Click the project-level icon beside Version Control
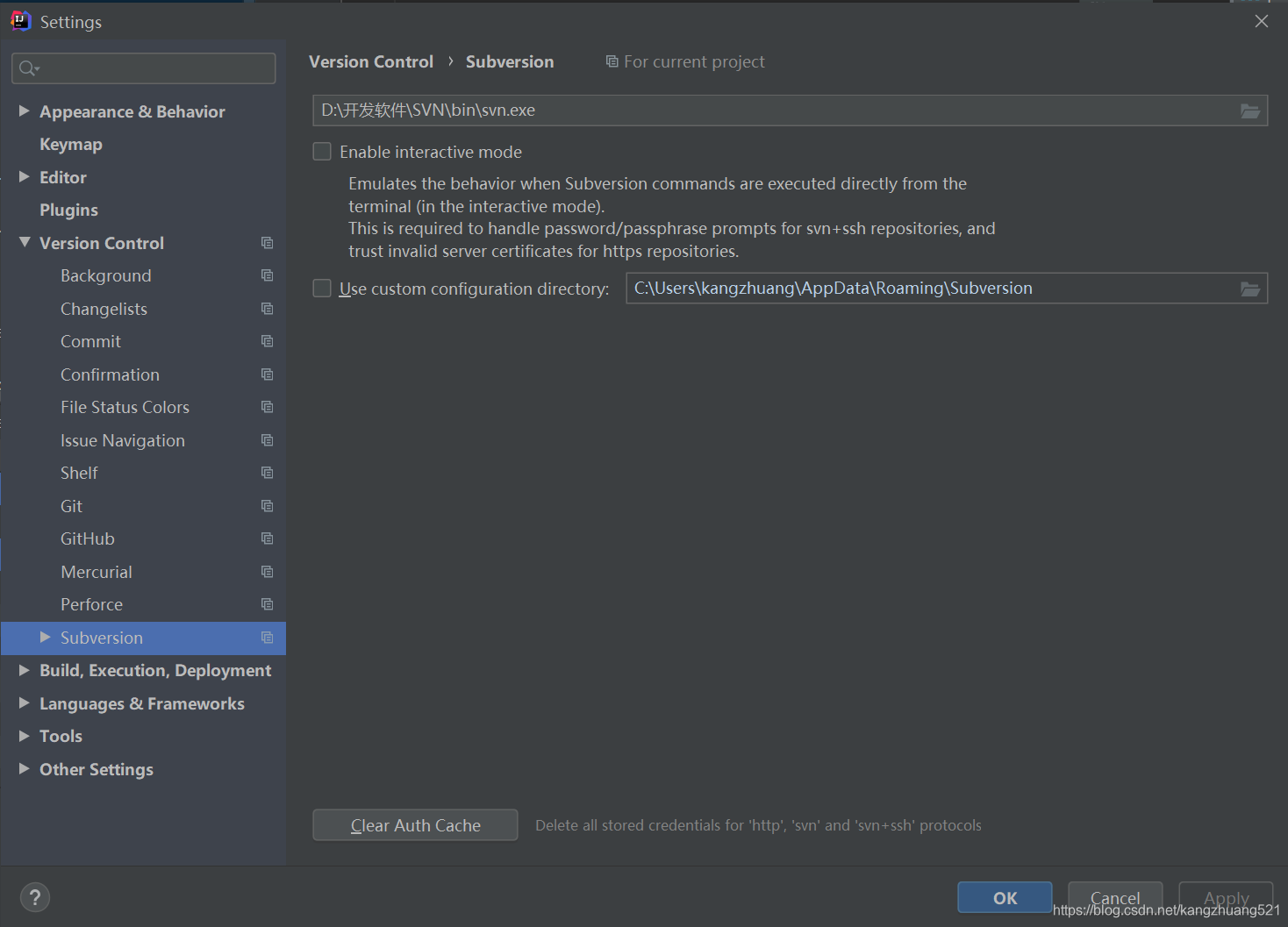Viewport: 1288px width, 927px height. pos(268,243)
